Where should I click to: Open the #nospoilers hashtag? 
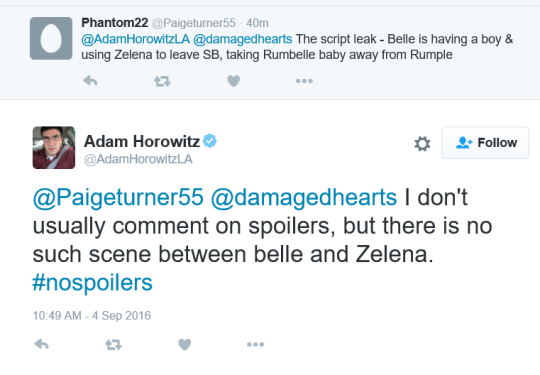click(92, 283)
